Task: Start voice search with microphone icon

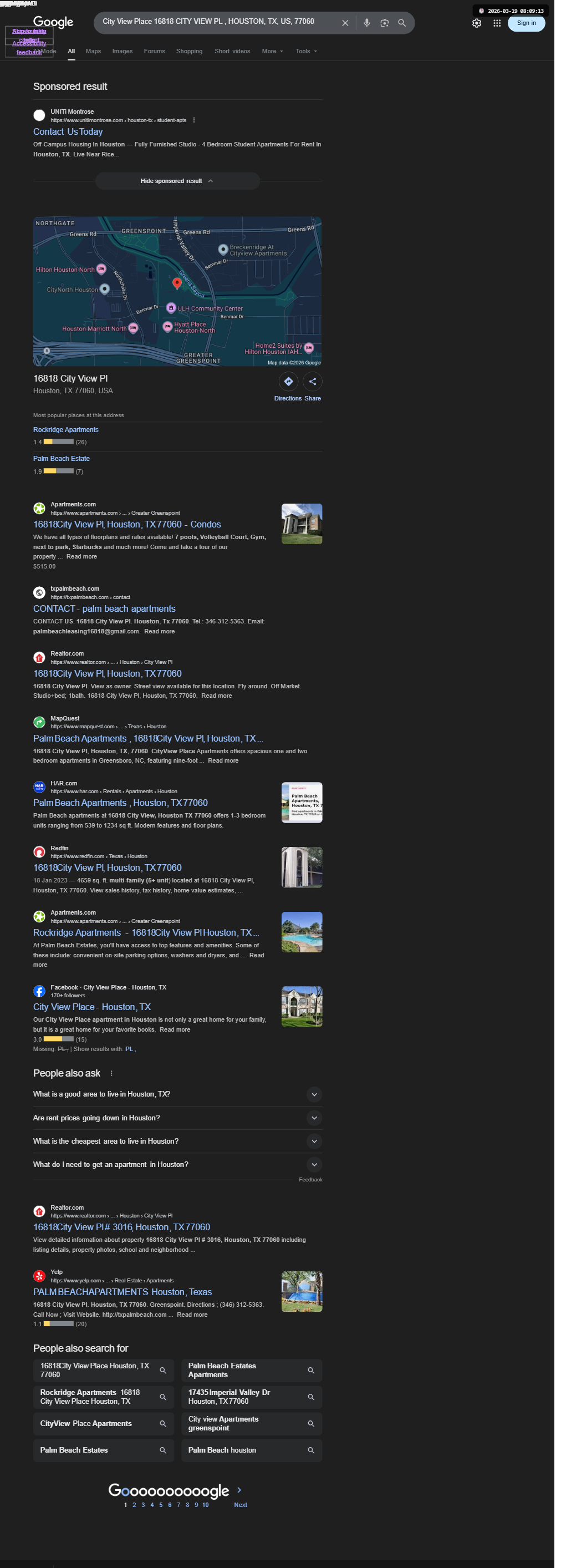Action: [370, 23]
